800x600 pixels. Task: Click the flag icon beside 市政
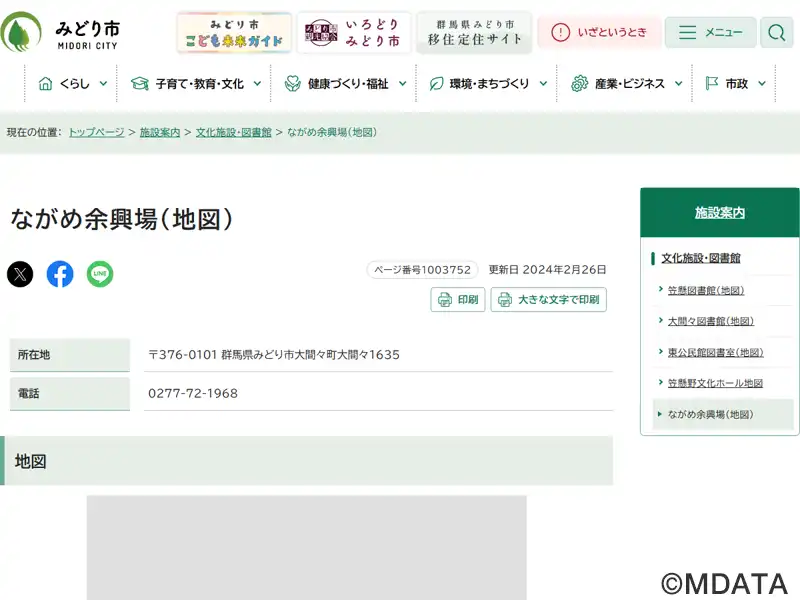tap(712, 83)
